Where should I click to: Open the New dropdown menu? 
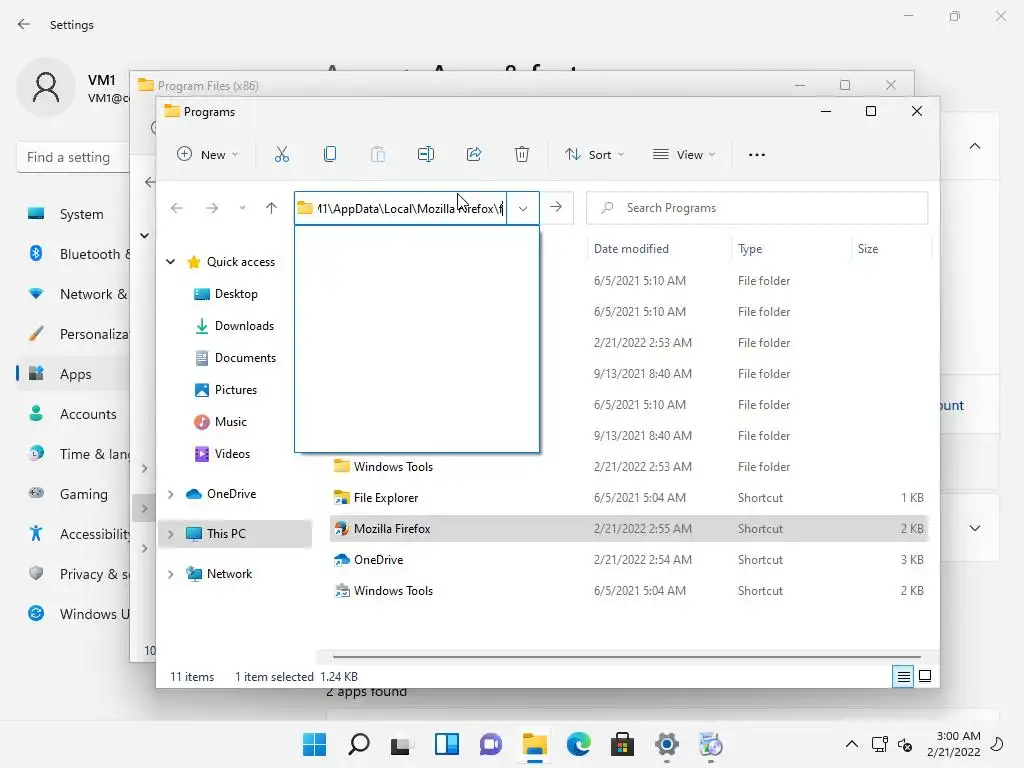(207, 155)
